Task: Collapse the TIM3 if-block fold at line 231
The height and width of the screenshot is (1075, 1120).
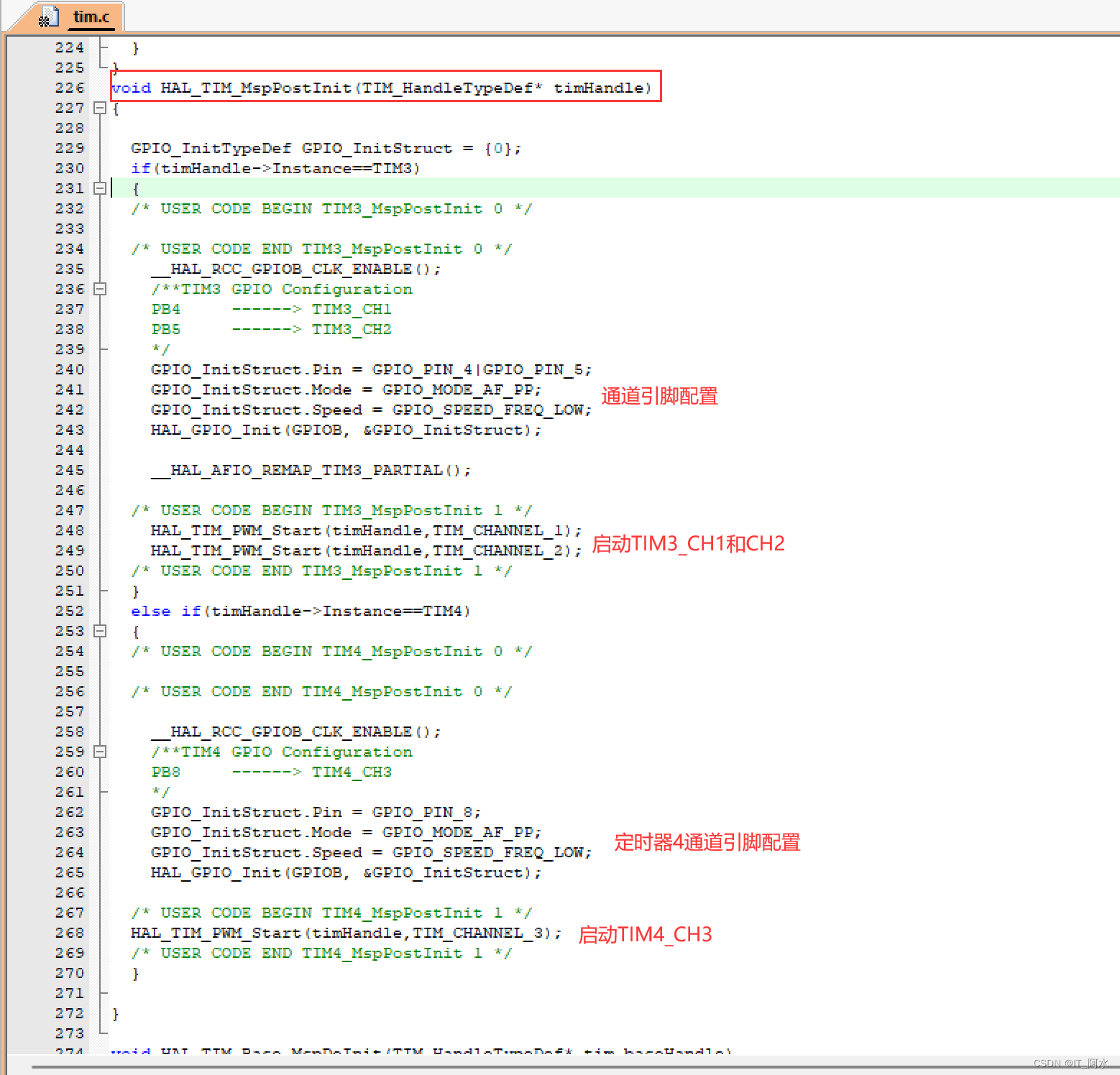Action: pos(100,188)
